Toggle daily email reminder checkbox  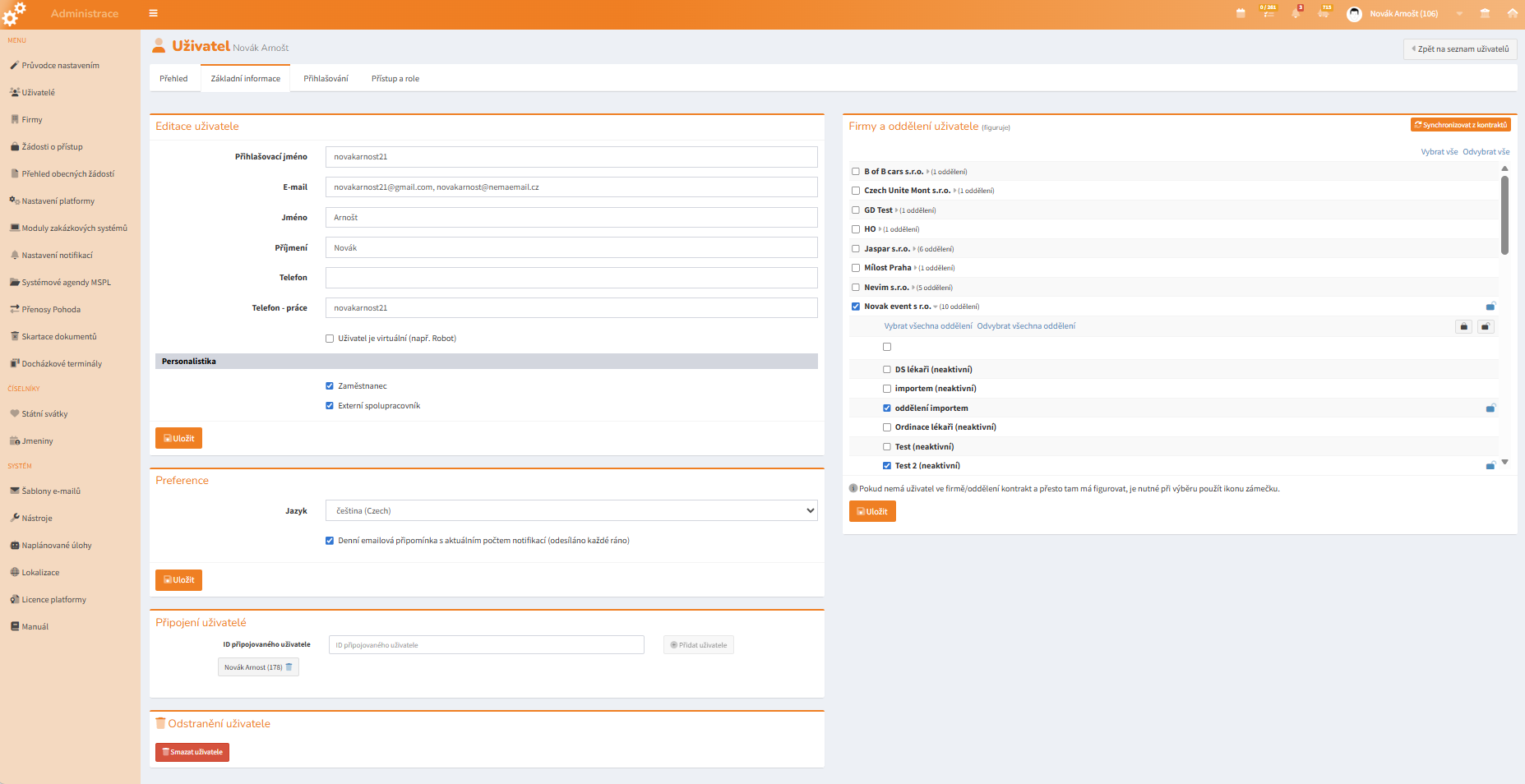(x=330, y=541)
